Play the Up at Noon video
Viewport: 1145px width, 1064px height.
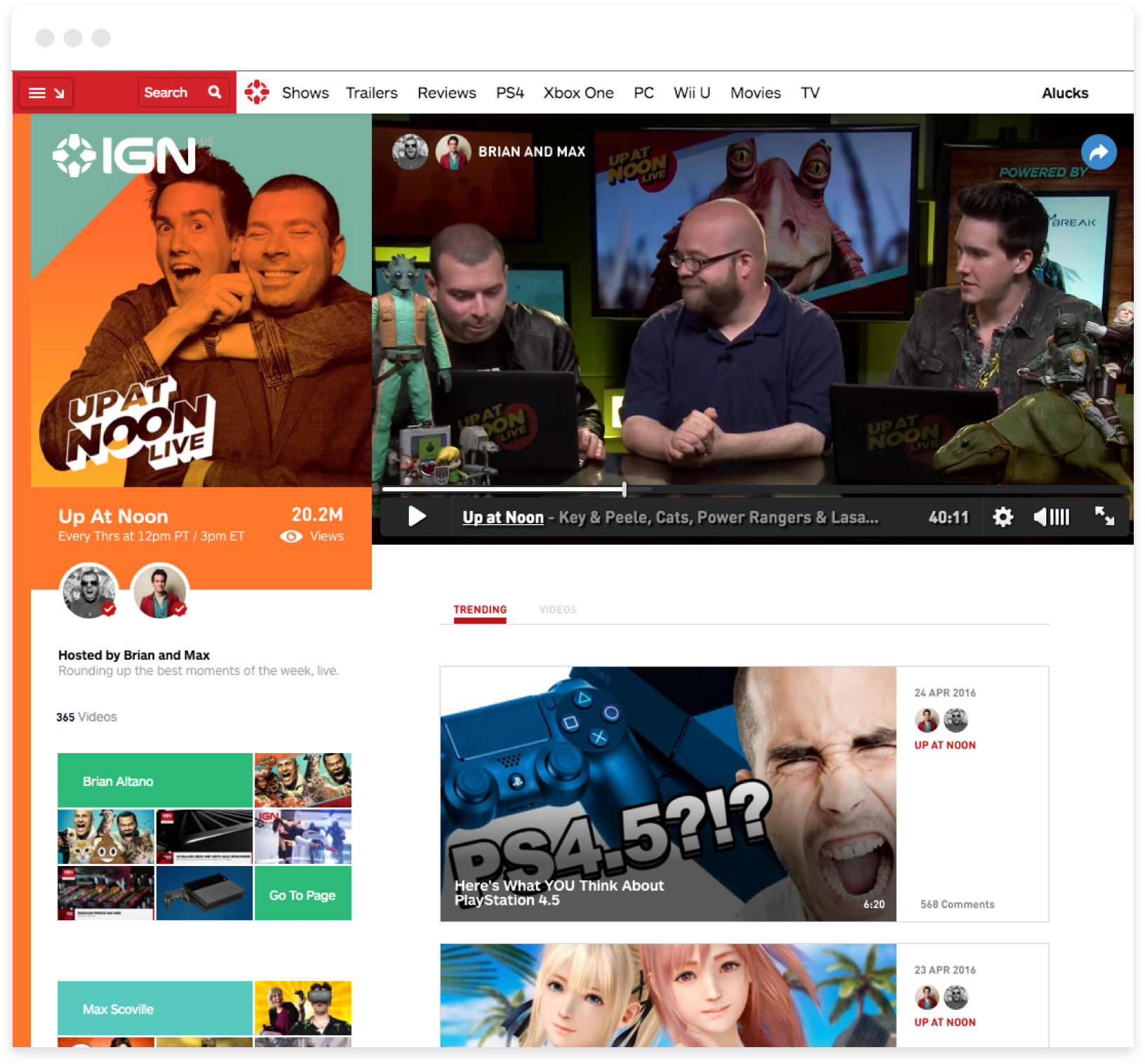417,517
